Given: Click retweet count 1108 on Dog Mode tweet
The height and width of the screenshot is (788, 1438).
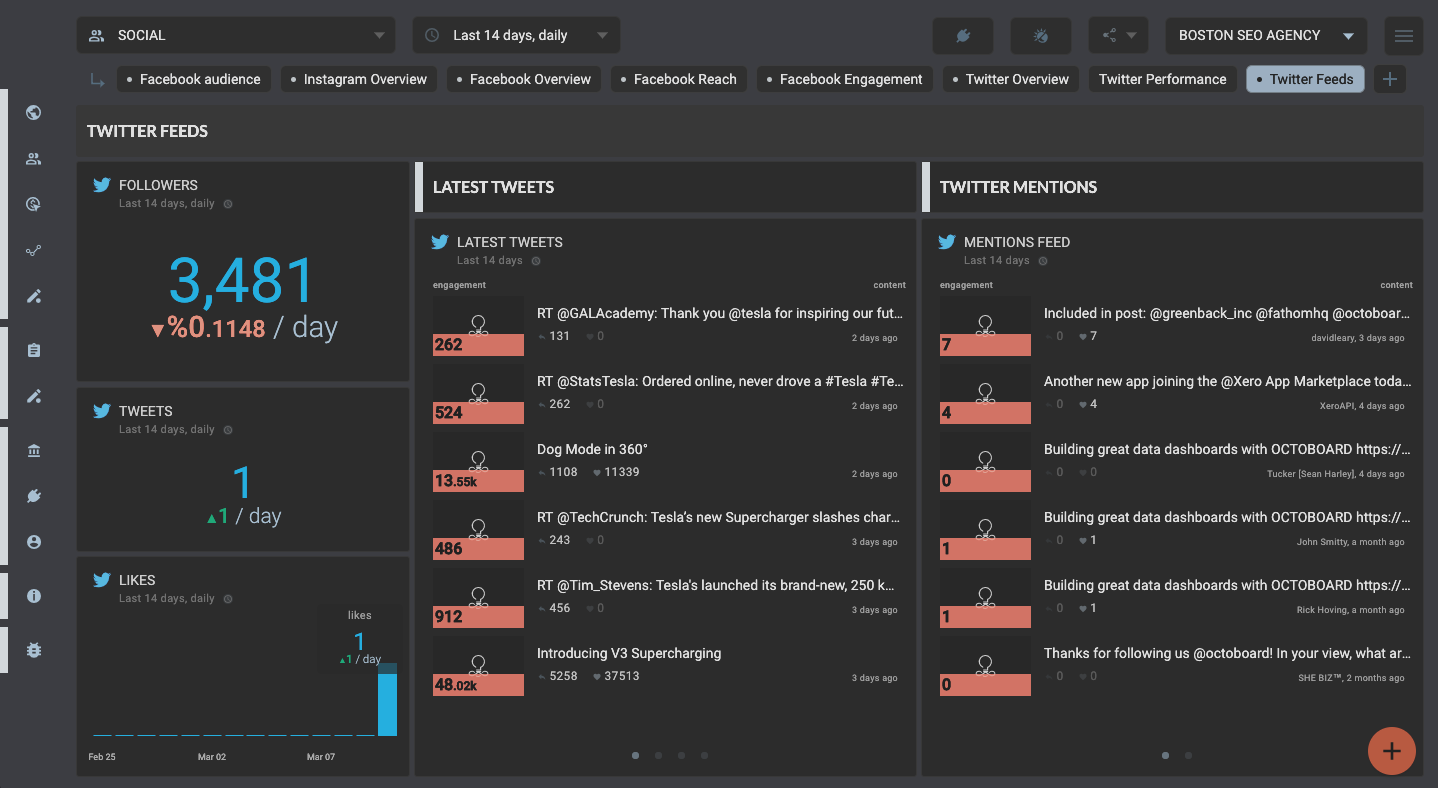Looking at the screenshot, I should tap(558, 472).
